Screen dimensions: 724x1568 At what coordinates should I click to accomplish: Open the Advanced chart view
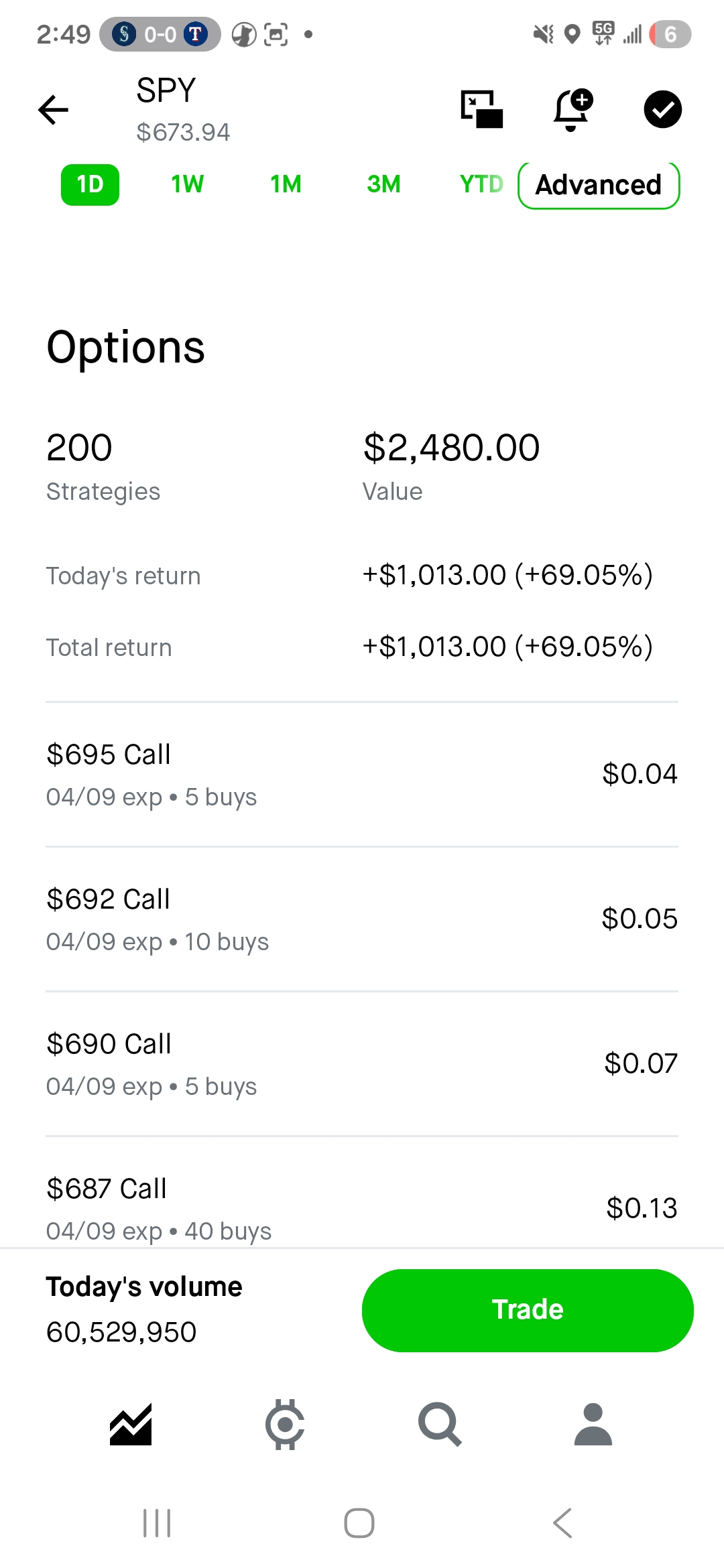click(599, 185)
